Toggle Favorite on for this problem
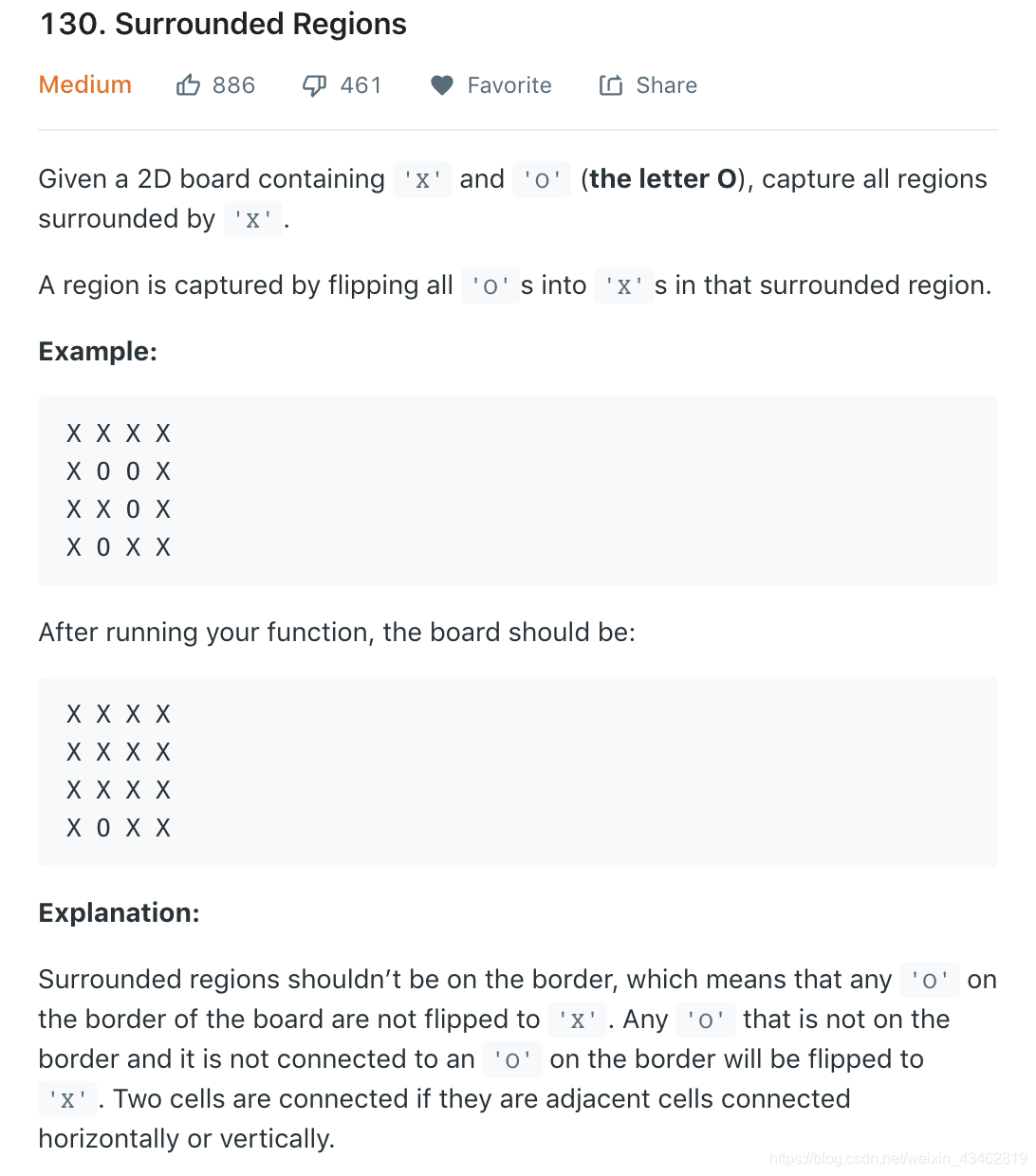Image resolution: width=1036 pixels, height=1176 pixels. click(490, 84)
